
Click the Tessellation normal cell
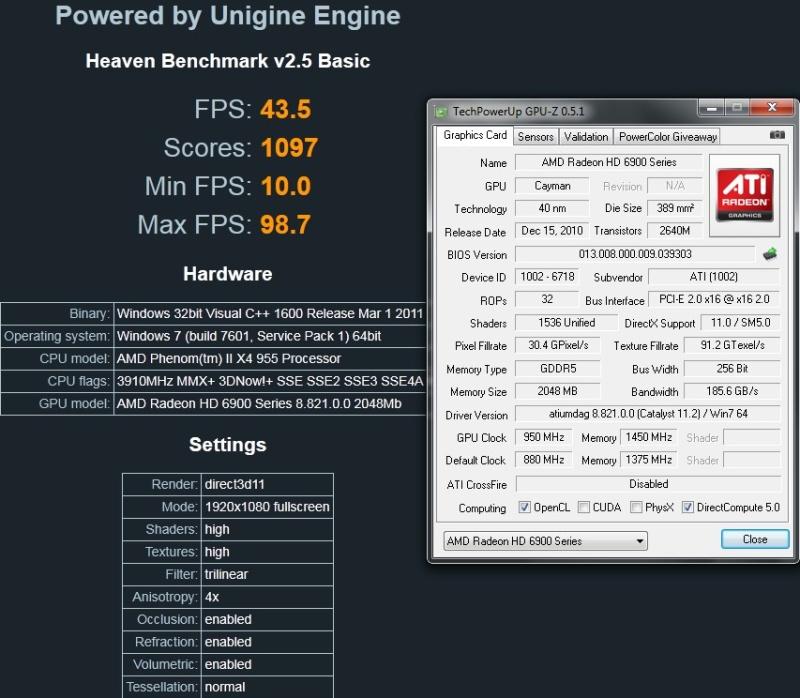(267, 687)
